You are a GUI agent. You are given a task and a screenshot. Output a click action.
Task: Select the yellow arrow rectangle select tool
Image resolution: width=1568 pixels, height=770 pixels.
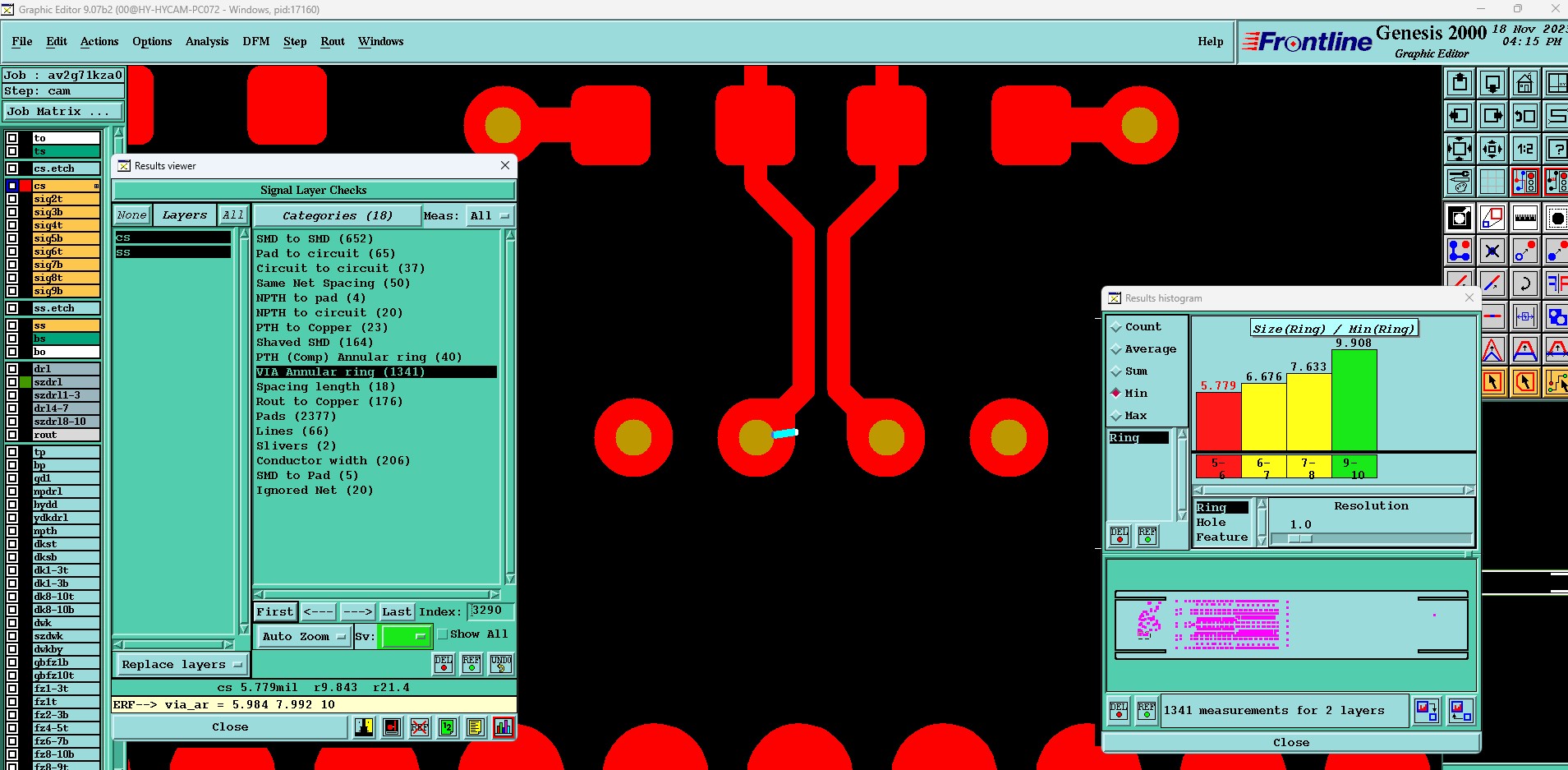(x=1492, y=382)
